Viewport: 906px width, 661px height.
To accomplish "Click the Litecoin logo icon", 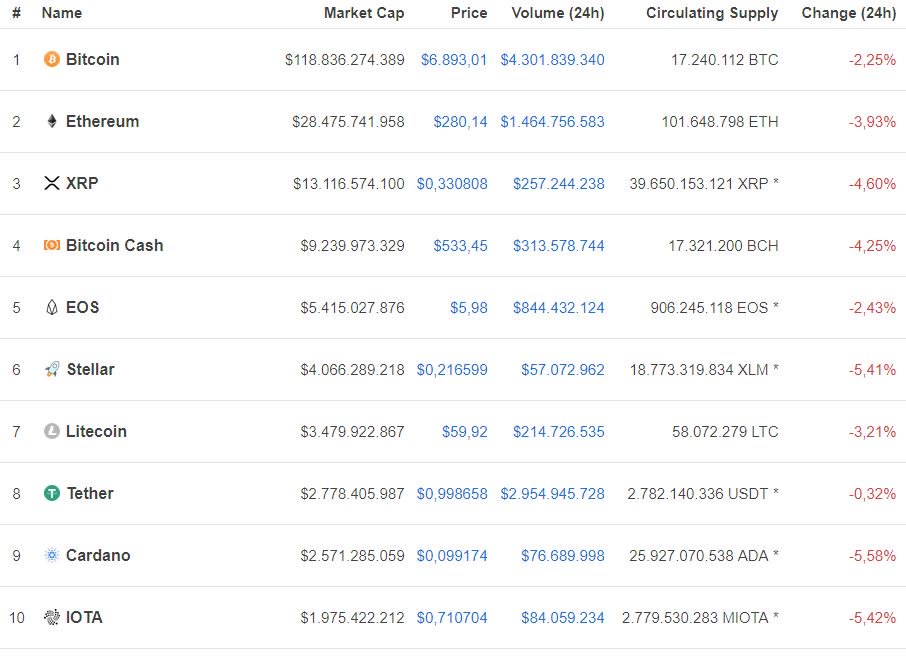I will tap(51, 431).
